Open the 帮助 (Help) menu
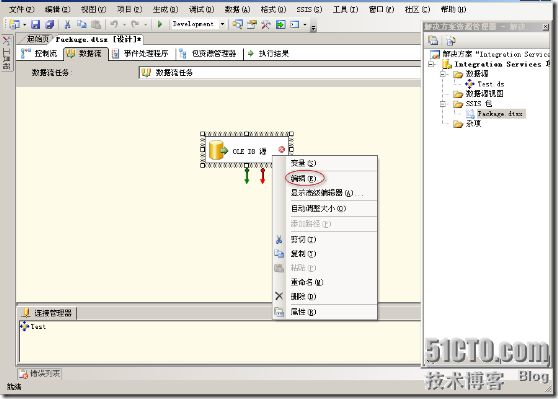Viewport: 558px width, 399px height. [453, 9]
